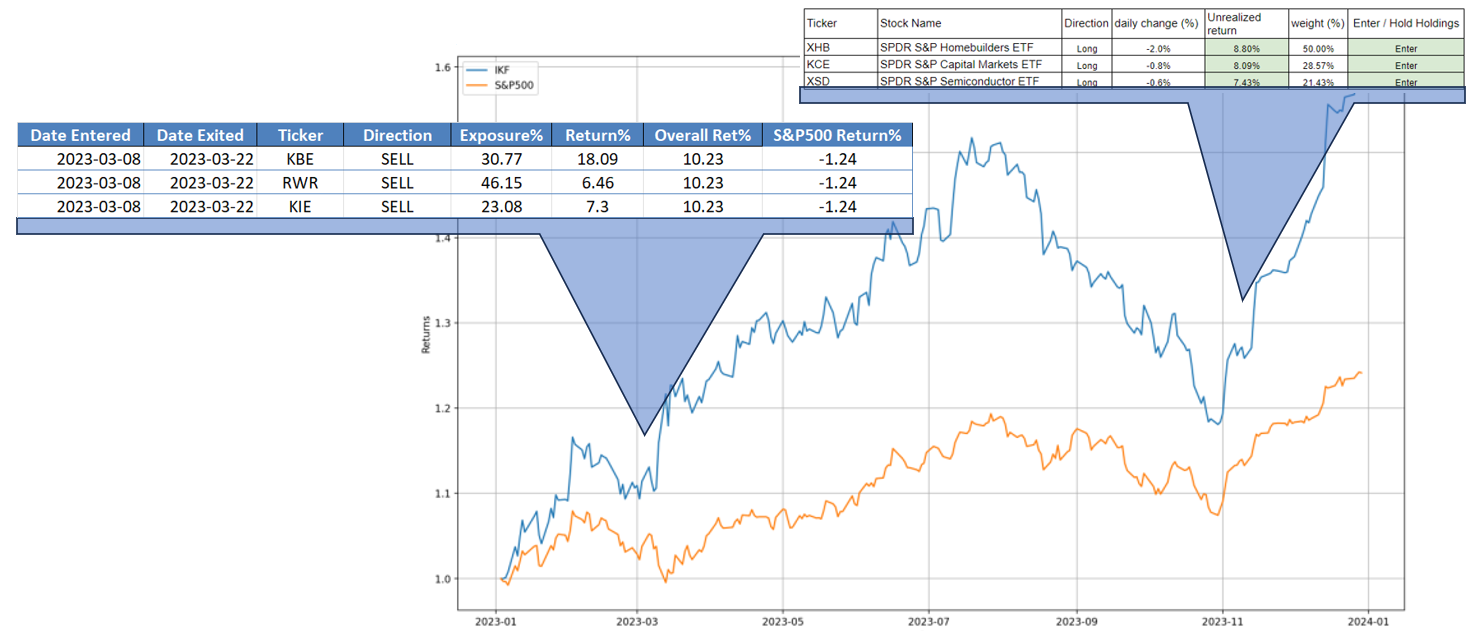
Task: Select the weight (%) column header
Action: pyautogui.click(x=1318, y=23)
